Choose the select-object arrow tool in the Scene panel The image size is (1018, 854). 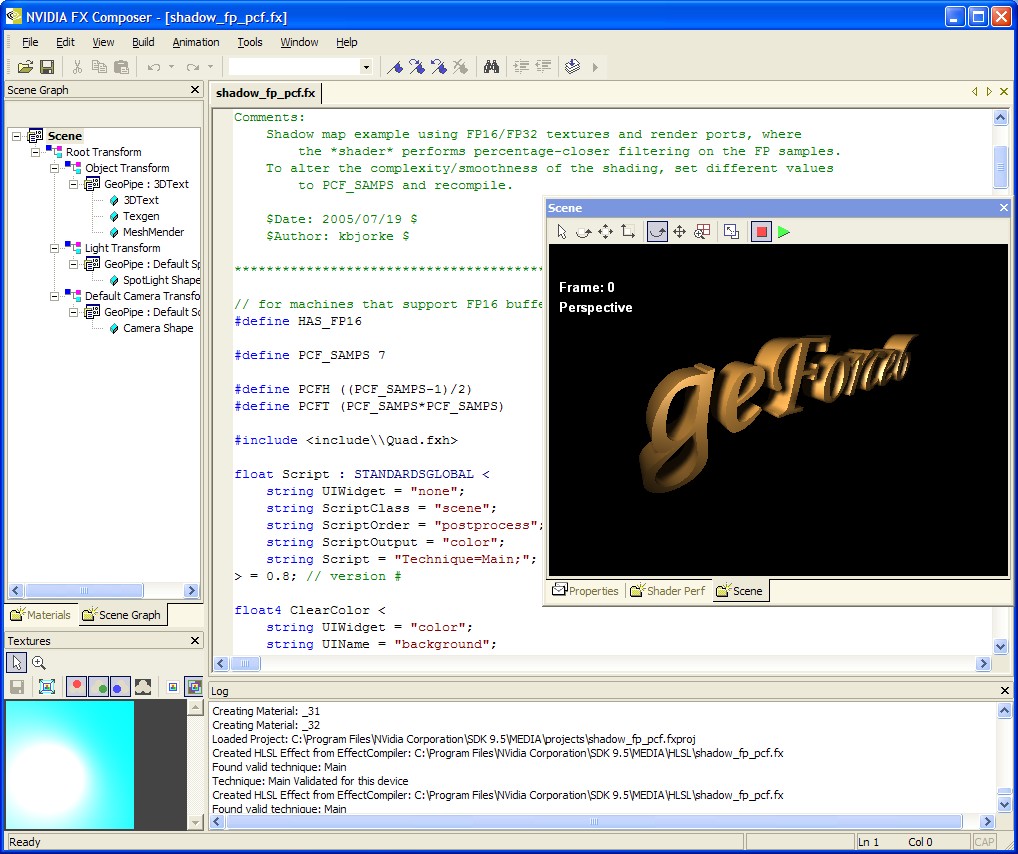point(562,232)
